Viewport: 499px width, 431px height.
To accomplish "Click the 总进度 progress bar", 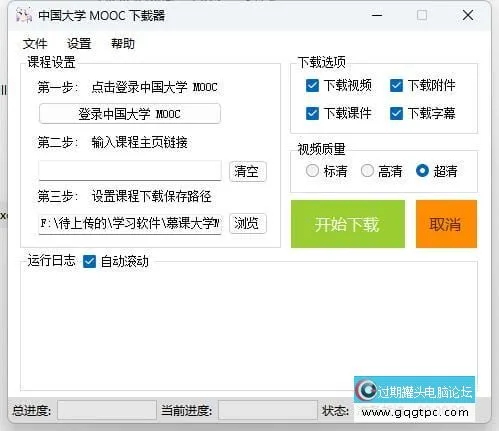I will [x=107, y=410].
